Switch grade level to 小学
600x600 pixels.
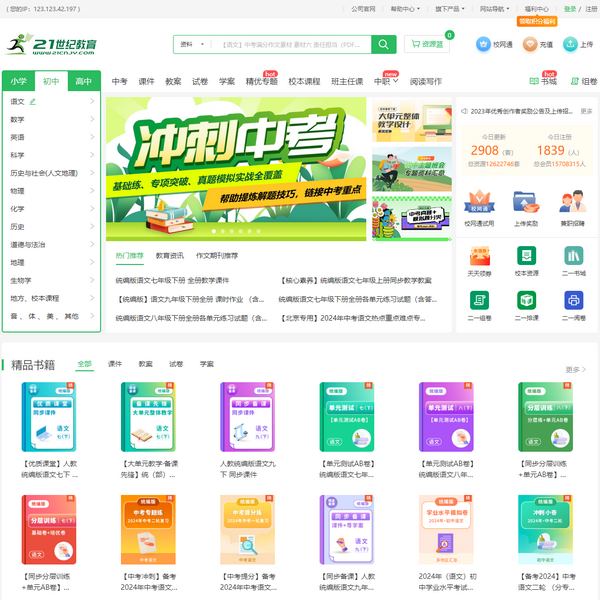tap(19, 81)
